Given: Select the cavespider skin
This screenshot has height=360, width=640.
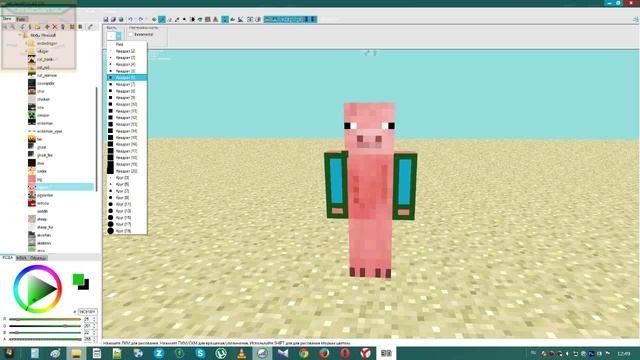Looking at the screenshot, I should click(x=45, y=83).
